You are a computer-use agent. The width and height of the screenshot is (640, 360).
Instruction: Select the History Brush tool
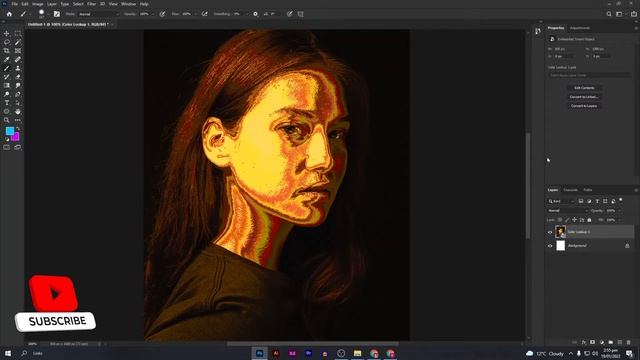point(7,77)
